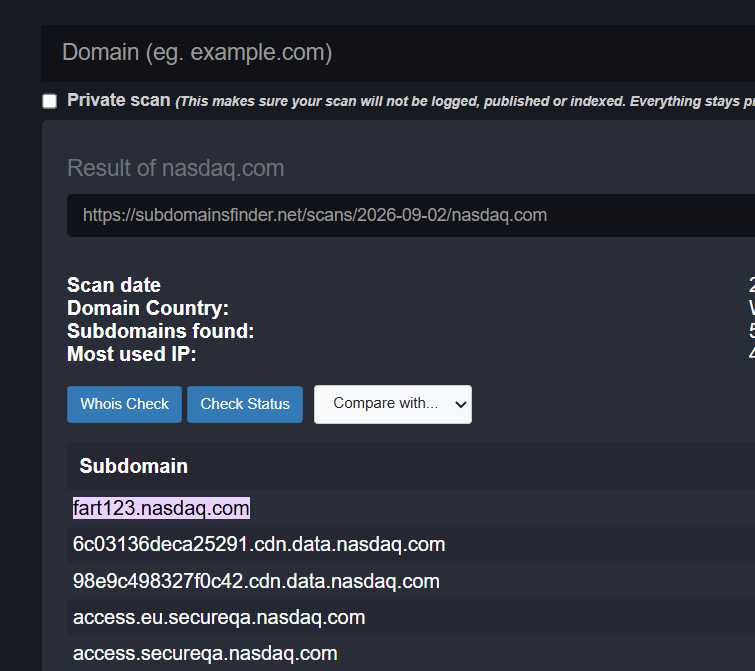Click the Subdomain column header
This screenshot has width=755, height=671.
(x=133, y=466)
